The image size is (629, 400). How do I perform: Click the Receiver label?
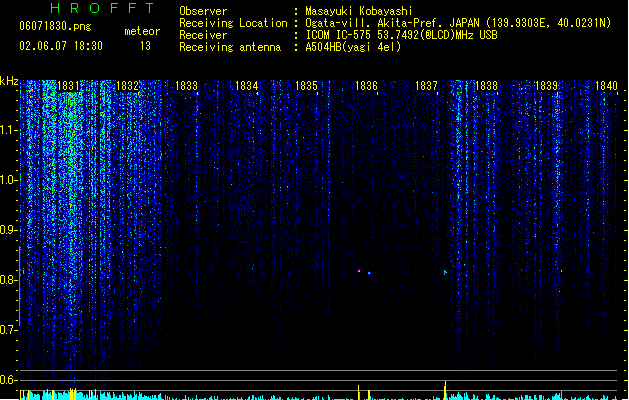pyautogui.click(x=203, y=35)
